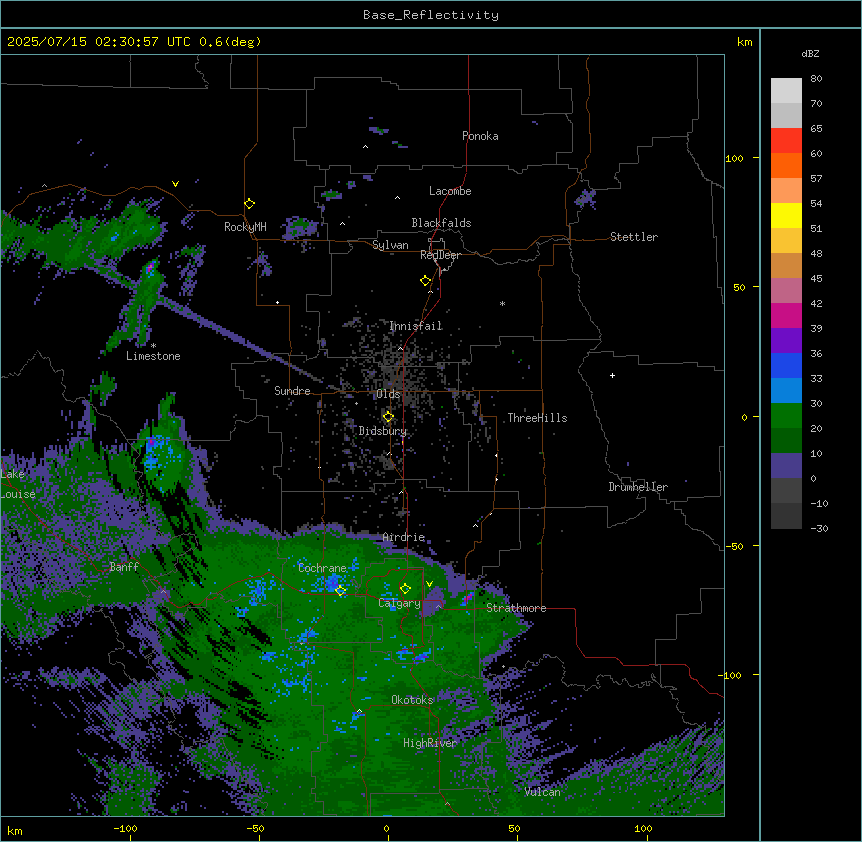Click the Didsbury town label
Image resolution: width=862 pixels, height=842 pixels.
383,431
